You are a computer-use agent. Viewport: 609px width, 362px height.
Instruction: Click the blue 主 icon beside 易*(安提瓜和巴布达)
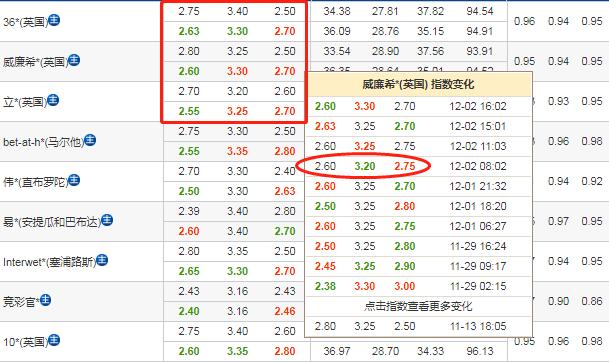107,220
